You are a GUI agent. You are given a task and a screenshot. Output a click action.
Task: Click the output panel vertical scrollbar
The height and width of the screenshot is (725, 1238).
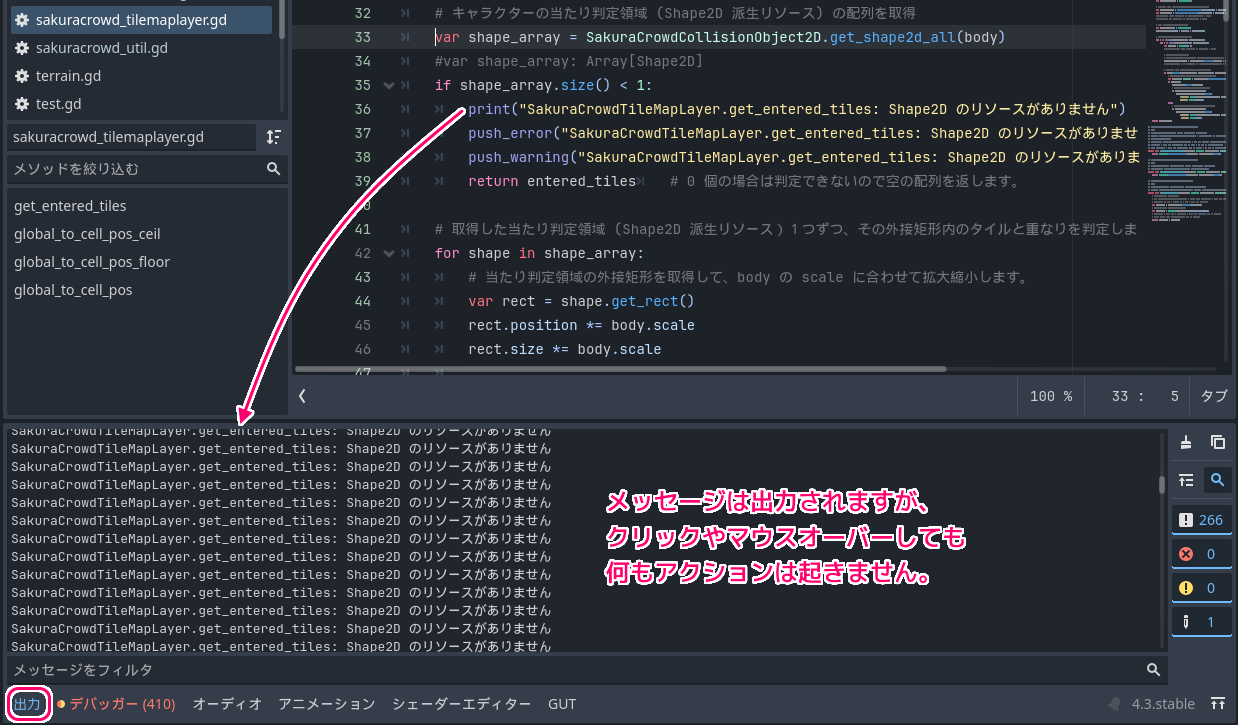tap(1161, 485)
